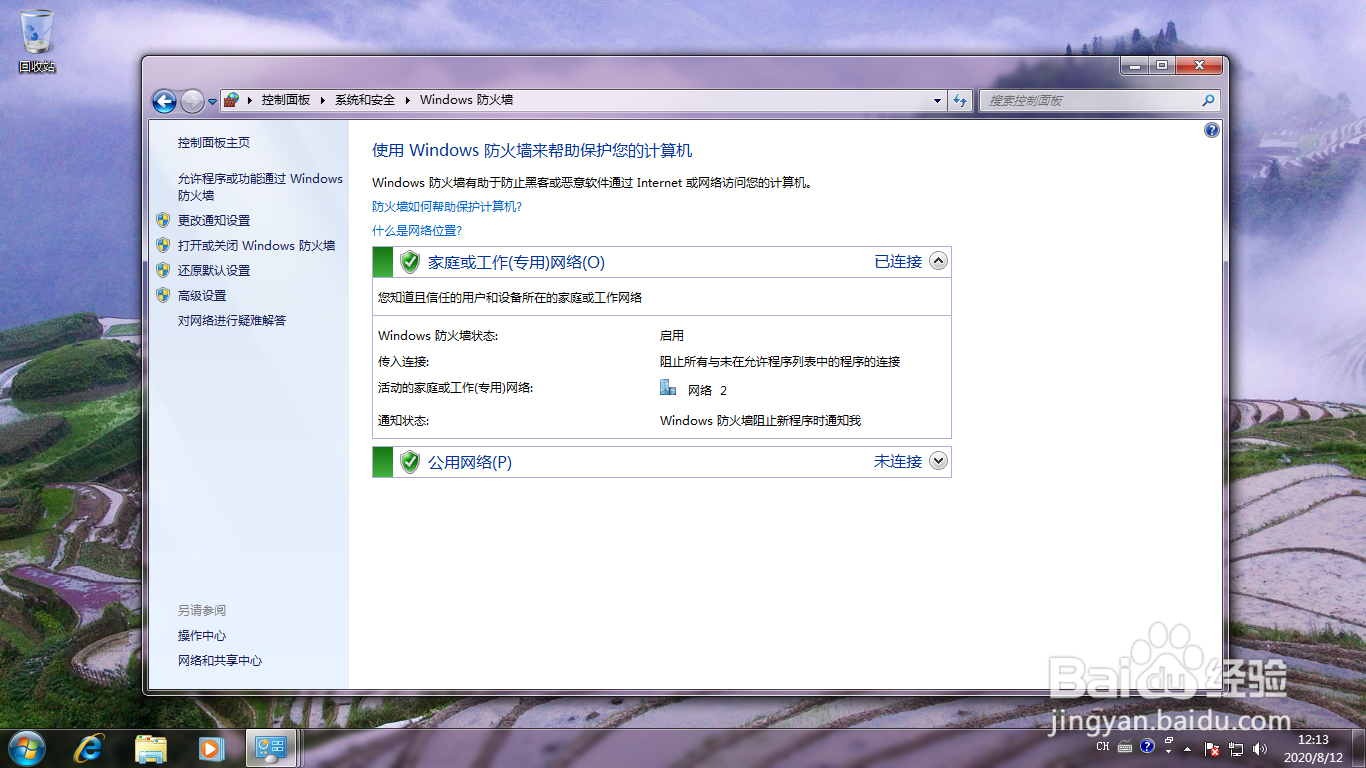Show hidden system tray icons

tap(1188, 748)
